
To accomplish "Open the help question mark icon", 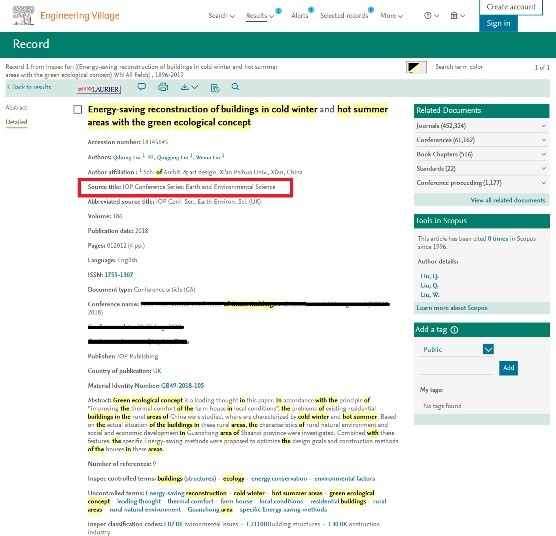I will tap(431, 16).
